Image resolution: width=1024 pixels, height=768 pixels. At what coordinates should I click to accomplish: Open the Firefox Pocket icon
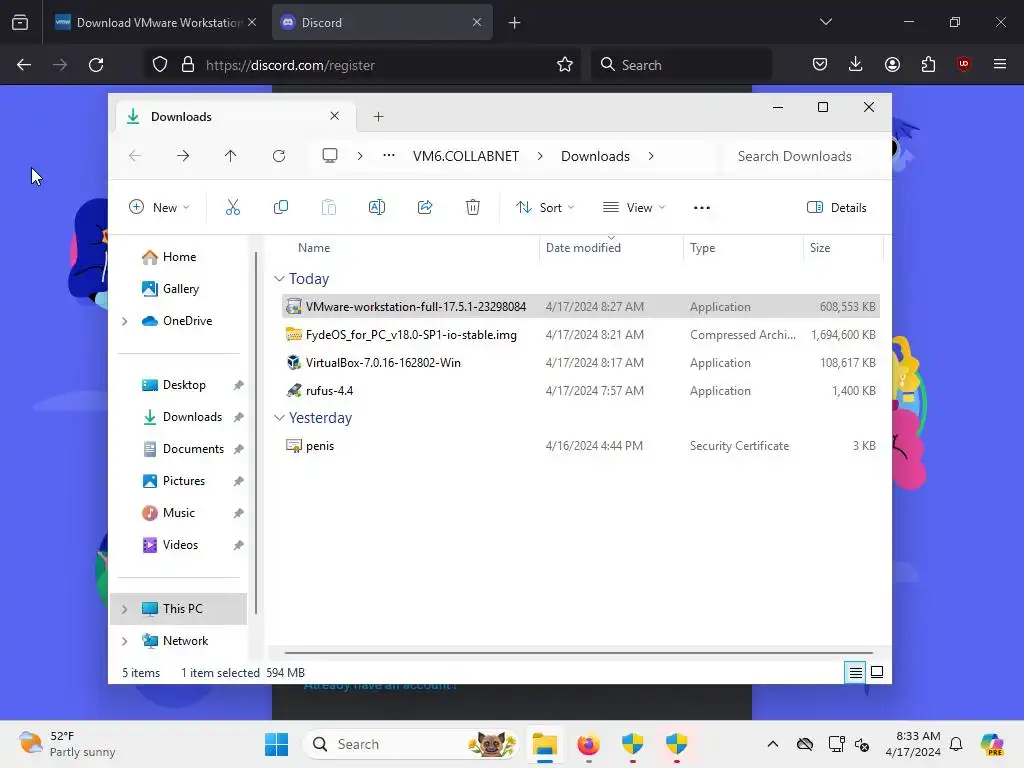pyautogui.click(x=820, y=64)
